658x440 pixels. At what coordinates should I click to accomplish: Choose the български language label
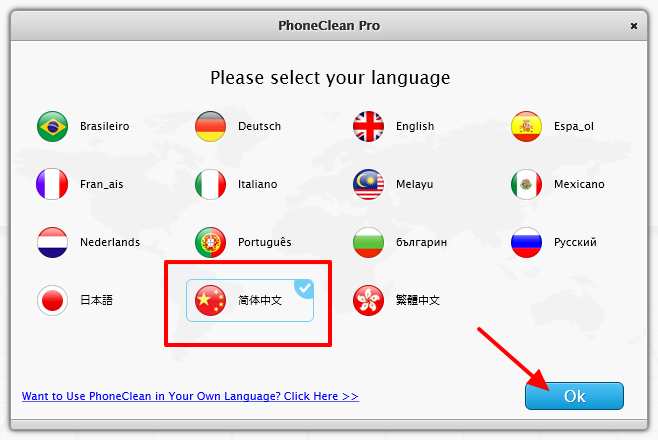(421, 242)
